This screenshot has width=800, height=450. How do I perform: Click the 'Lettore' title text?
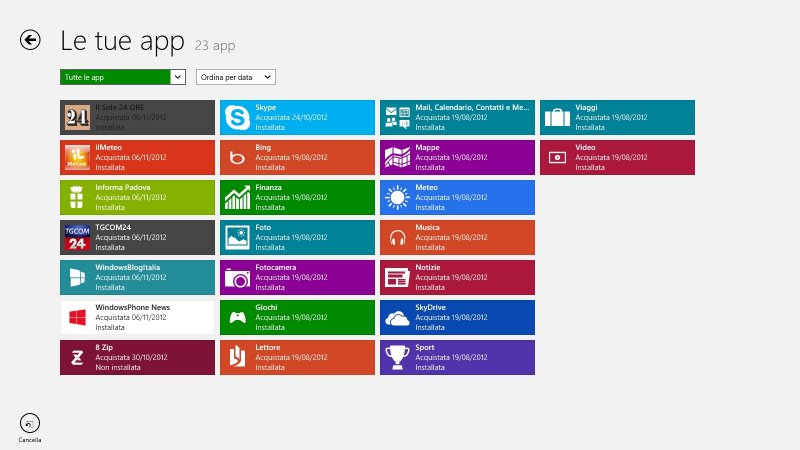coord(268,347)
